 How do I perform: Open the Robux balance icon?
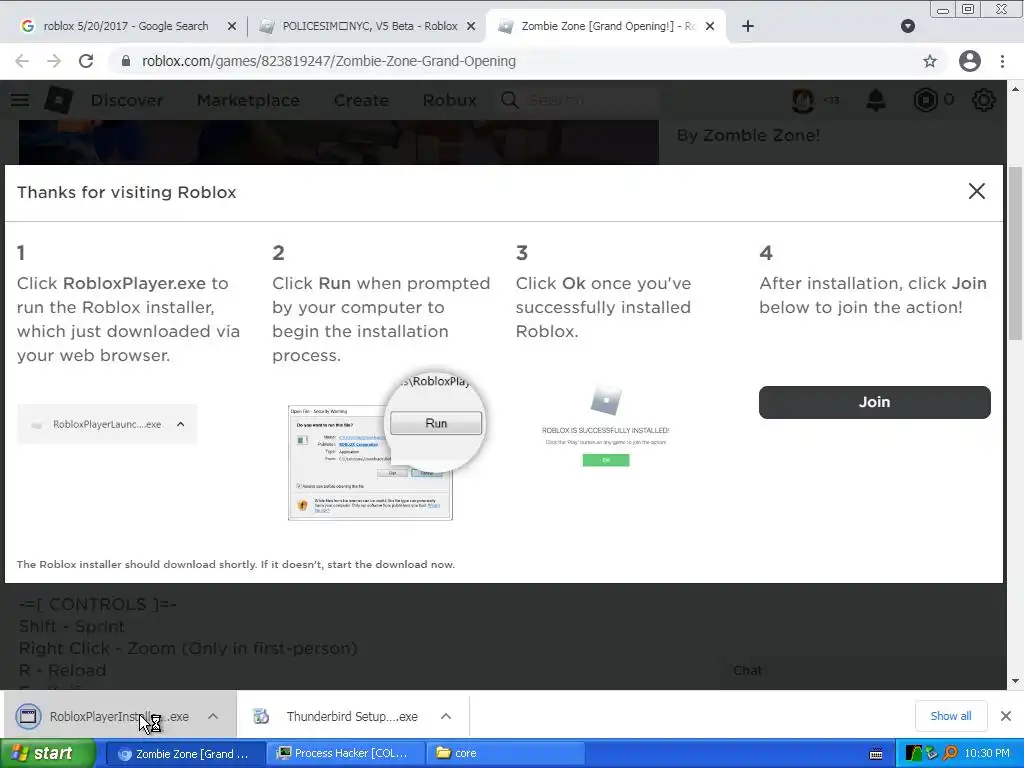coord(925,100)
